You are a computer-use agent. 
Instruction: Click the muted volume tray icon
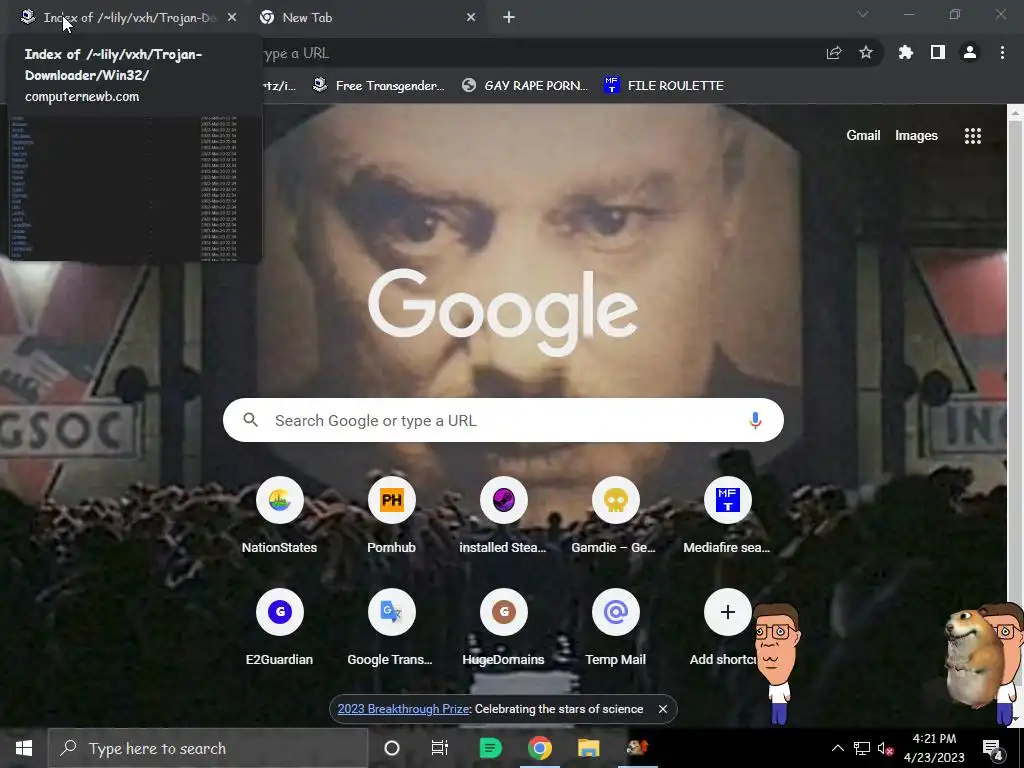pos(885,748)
